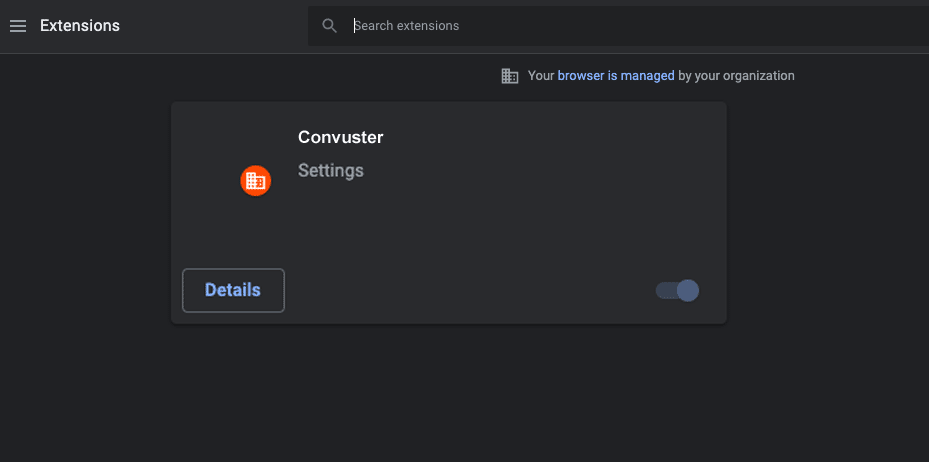This screenshot has height=462, width=929.
Task: Click the Extensions page title
Action: pyautogui.click(x=80, y=26)
